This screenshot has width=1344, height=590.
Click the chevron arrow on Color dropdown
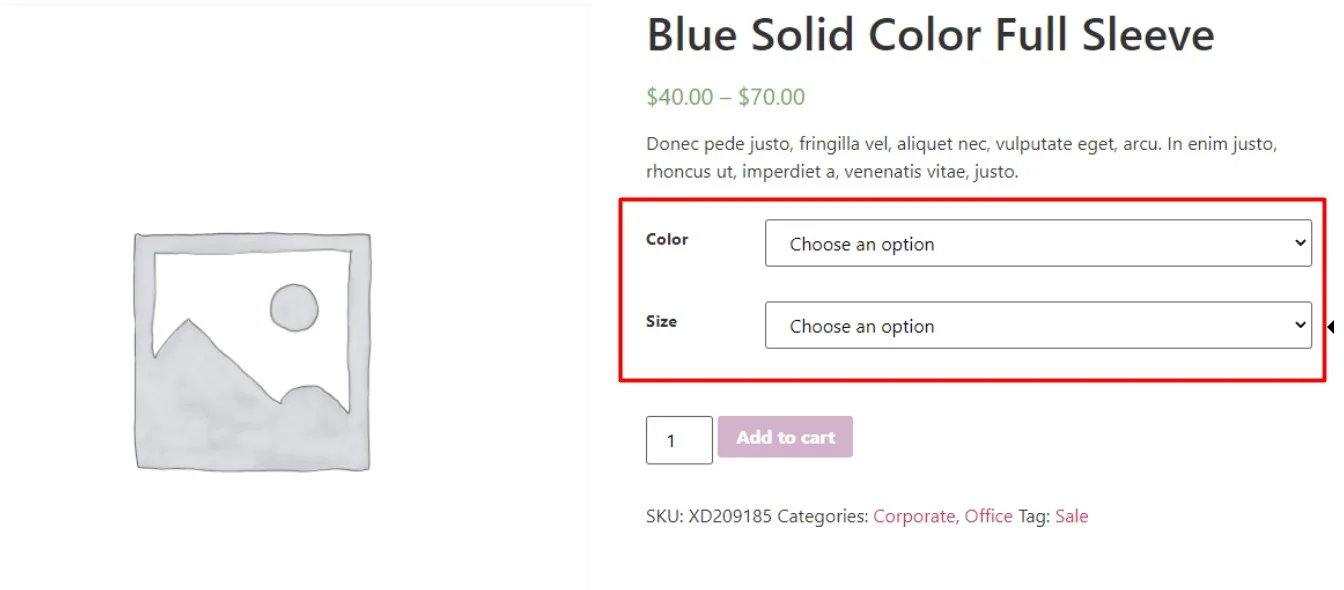pos(1300,243)
